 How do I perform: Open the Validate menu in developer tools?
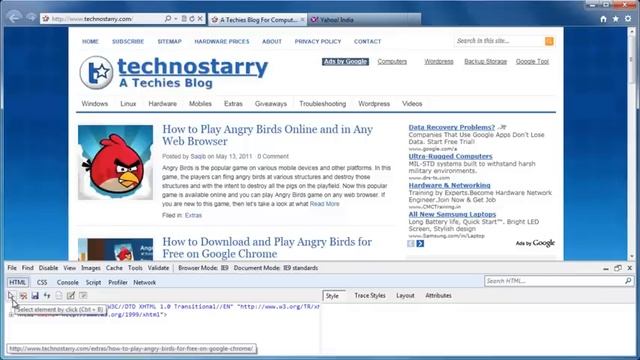158,268
